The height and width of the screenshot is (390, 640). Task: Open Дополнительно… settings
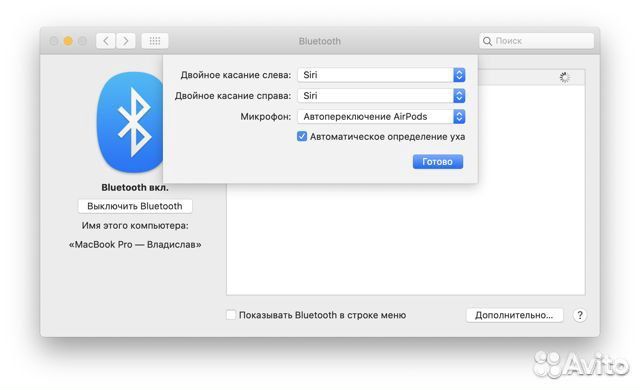point(514,315)
